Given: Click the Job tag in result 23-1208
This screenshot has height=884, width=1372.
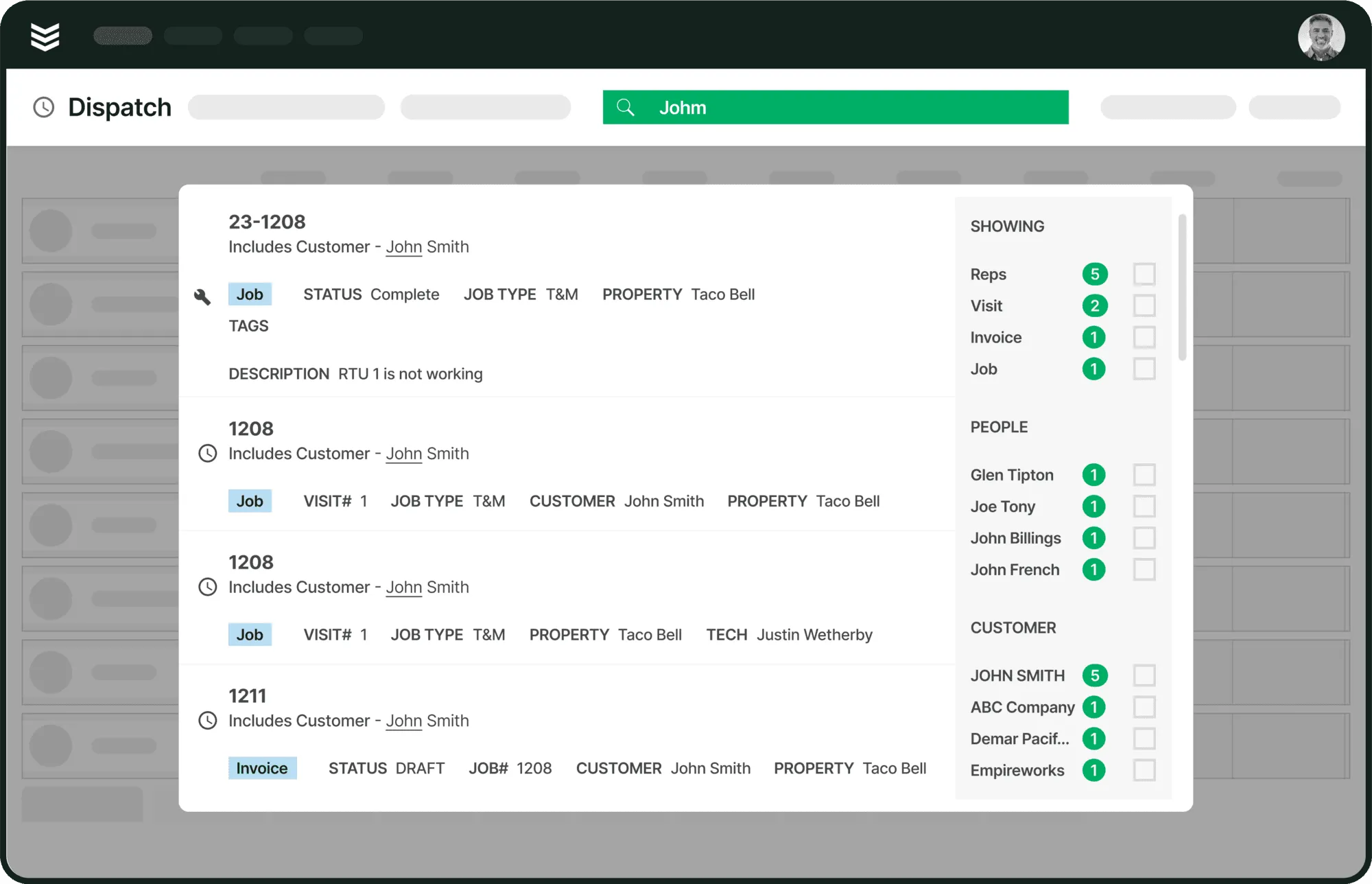Looking at the screenshot, I should click(x=250, y=294).
